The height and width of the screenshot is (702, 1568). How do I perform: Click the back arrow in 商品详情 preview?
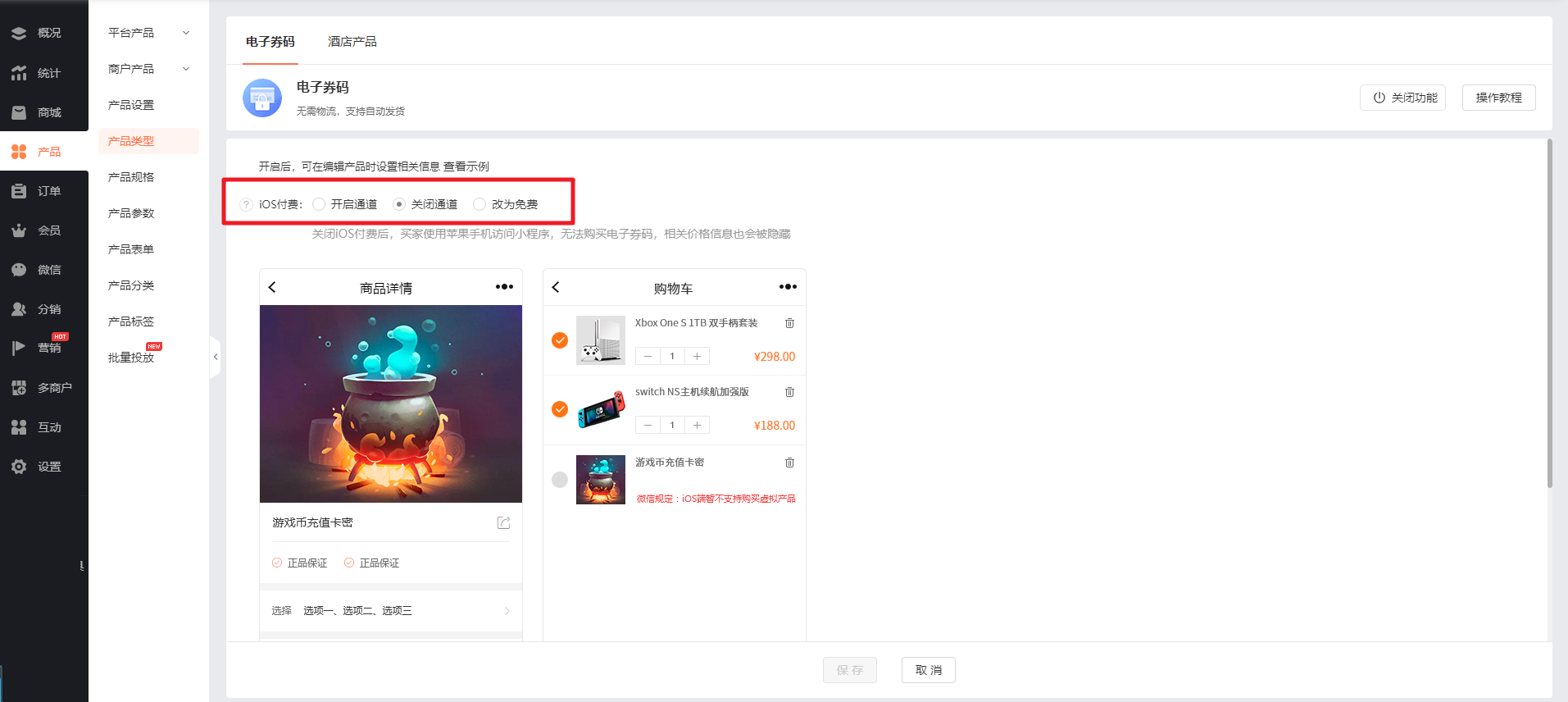[272, 287]
